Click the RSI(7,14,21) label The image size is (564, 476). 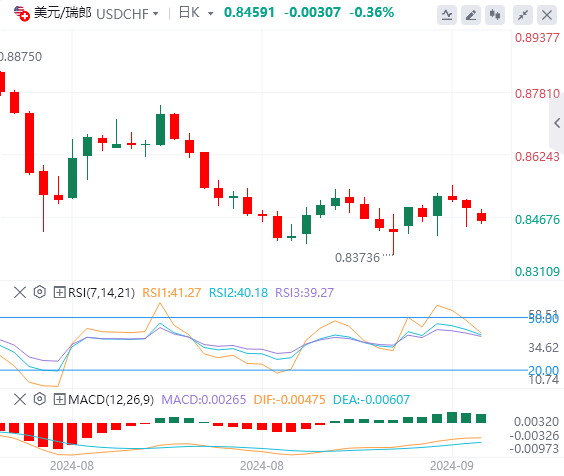(x=101, y=293)
